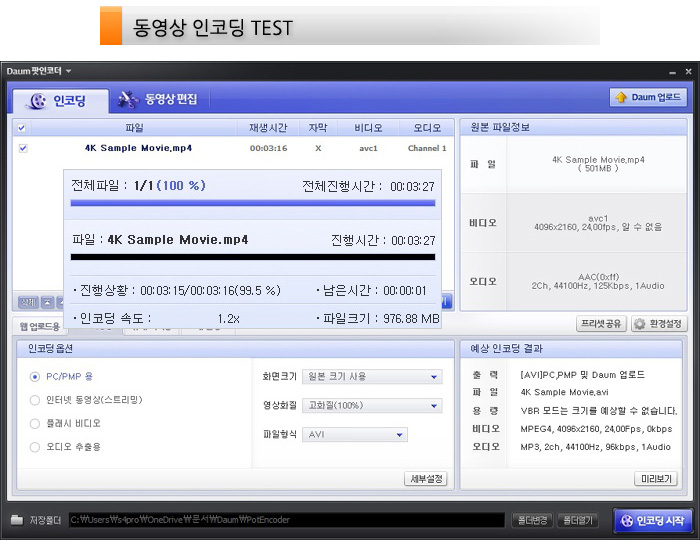
Task: Click the avc1 video codec cell
Action: (x=368, y=148)
